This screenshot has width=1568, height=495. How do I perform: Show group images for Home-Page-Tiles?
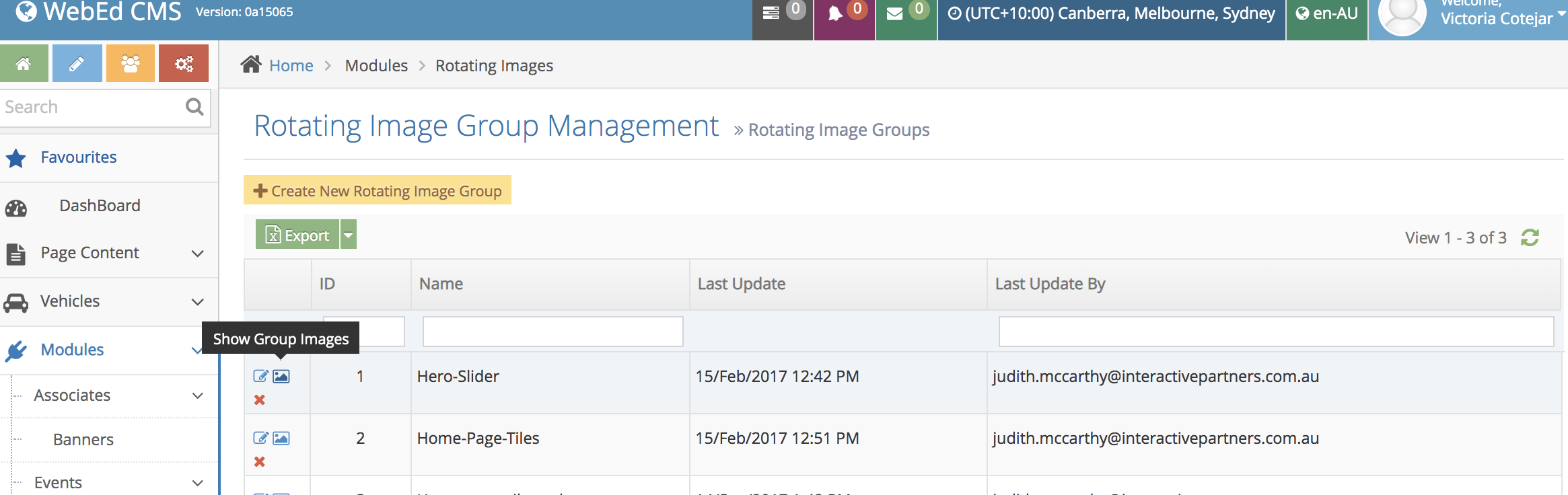click(281, 438)
